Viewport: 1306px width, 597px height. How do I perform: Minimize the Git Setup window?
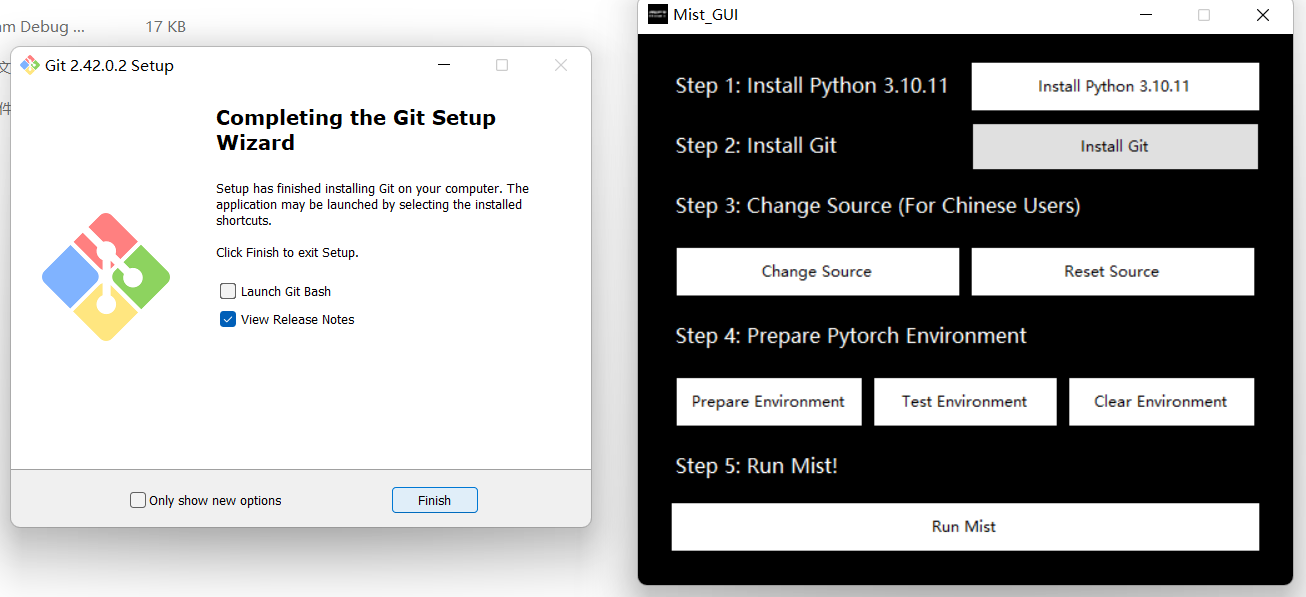pos(443,65)
